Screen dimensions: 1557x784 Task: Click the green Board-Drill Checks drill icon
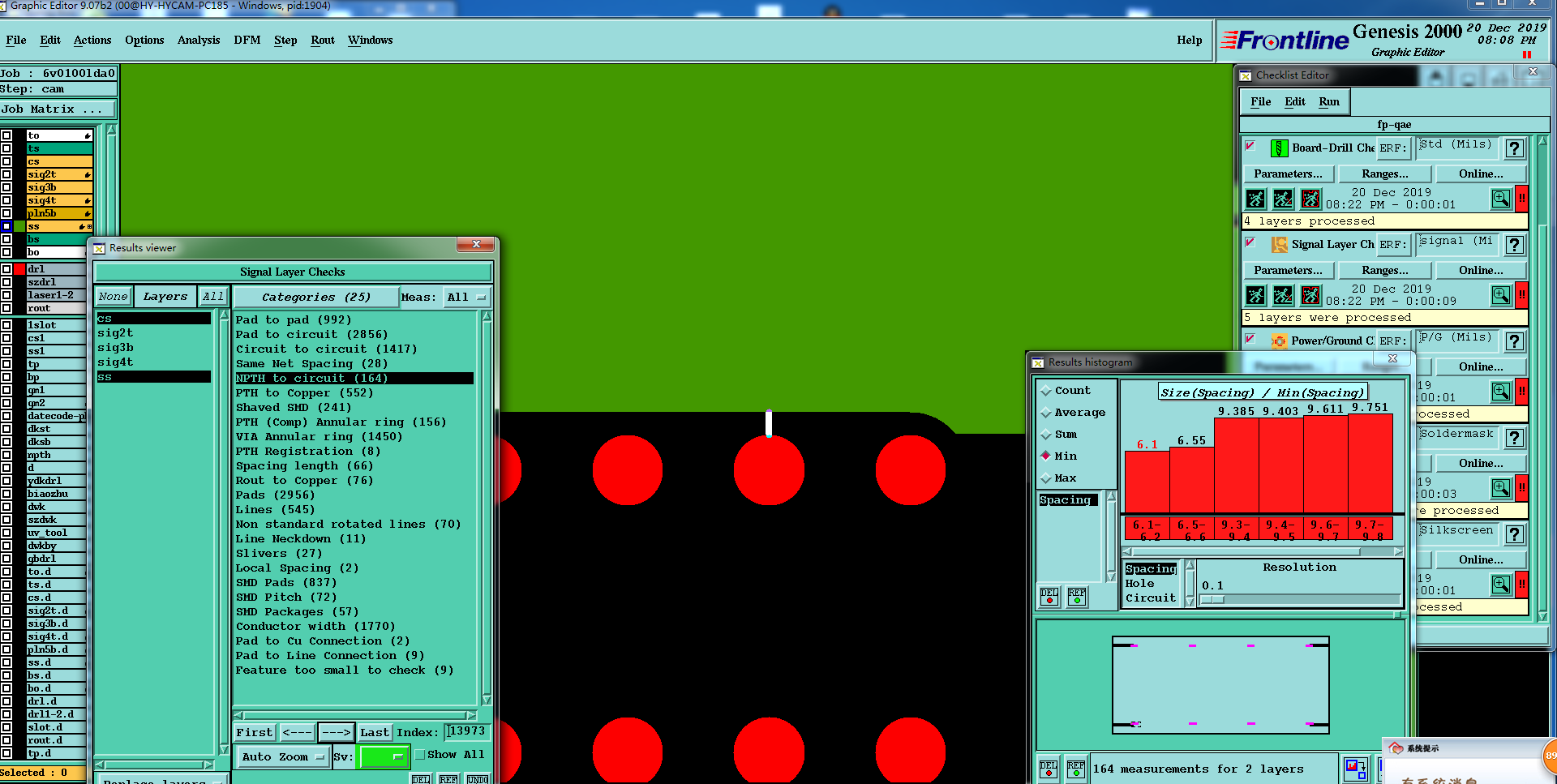coord(1279,148)
